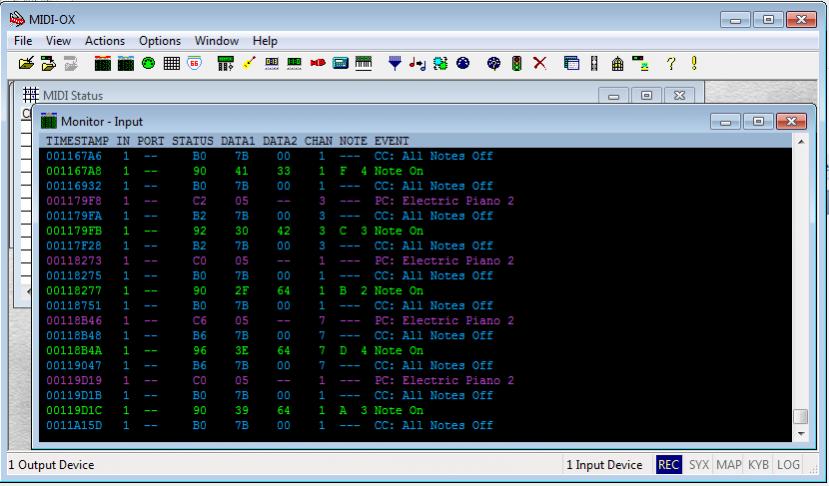Select row with timestamp 001167A8
The image size is (829, 486).
coord(415,171)
